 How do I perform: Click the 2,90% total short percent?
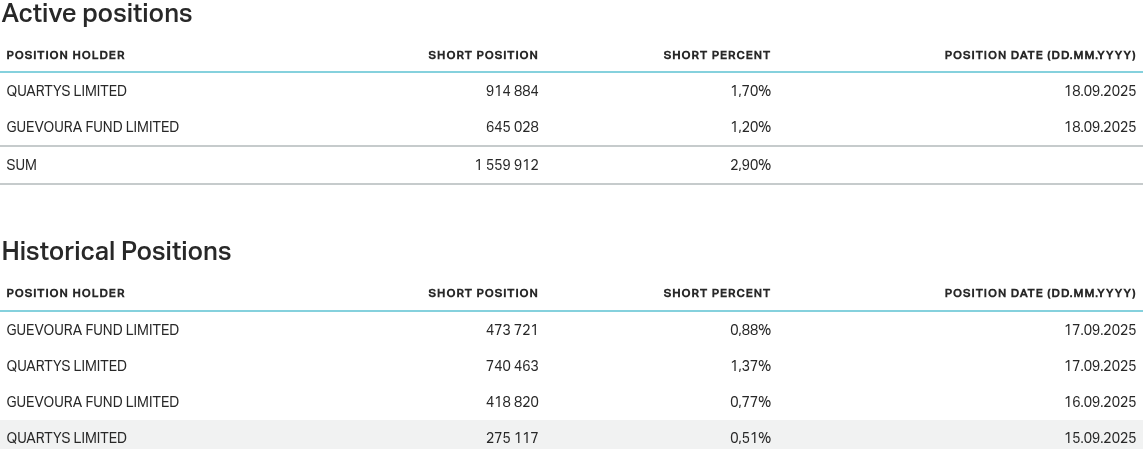750,165
